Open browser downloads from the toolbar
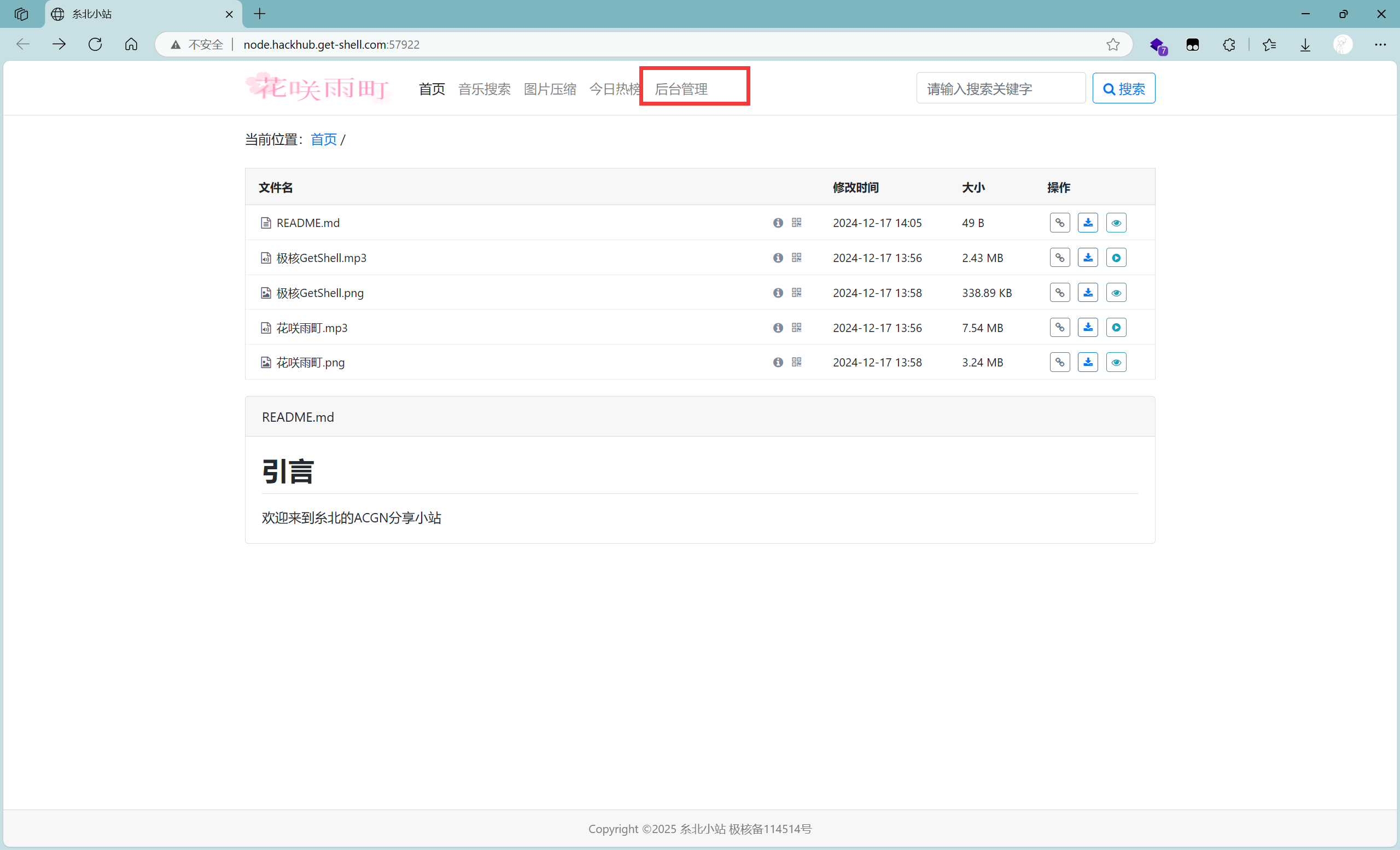This screenshot has width=1400, height=850. pos(1305,44)
